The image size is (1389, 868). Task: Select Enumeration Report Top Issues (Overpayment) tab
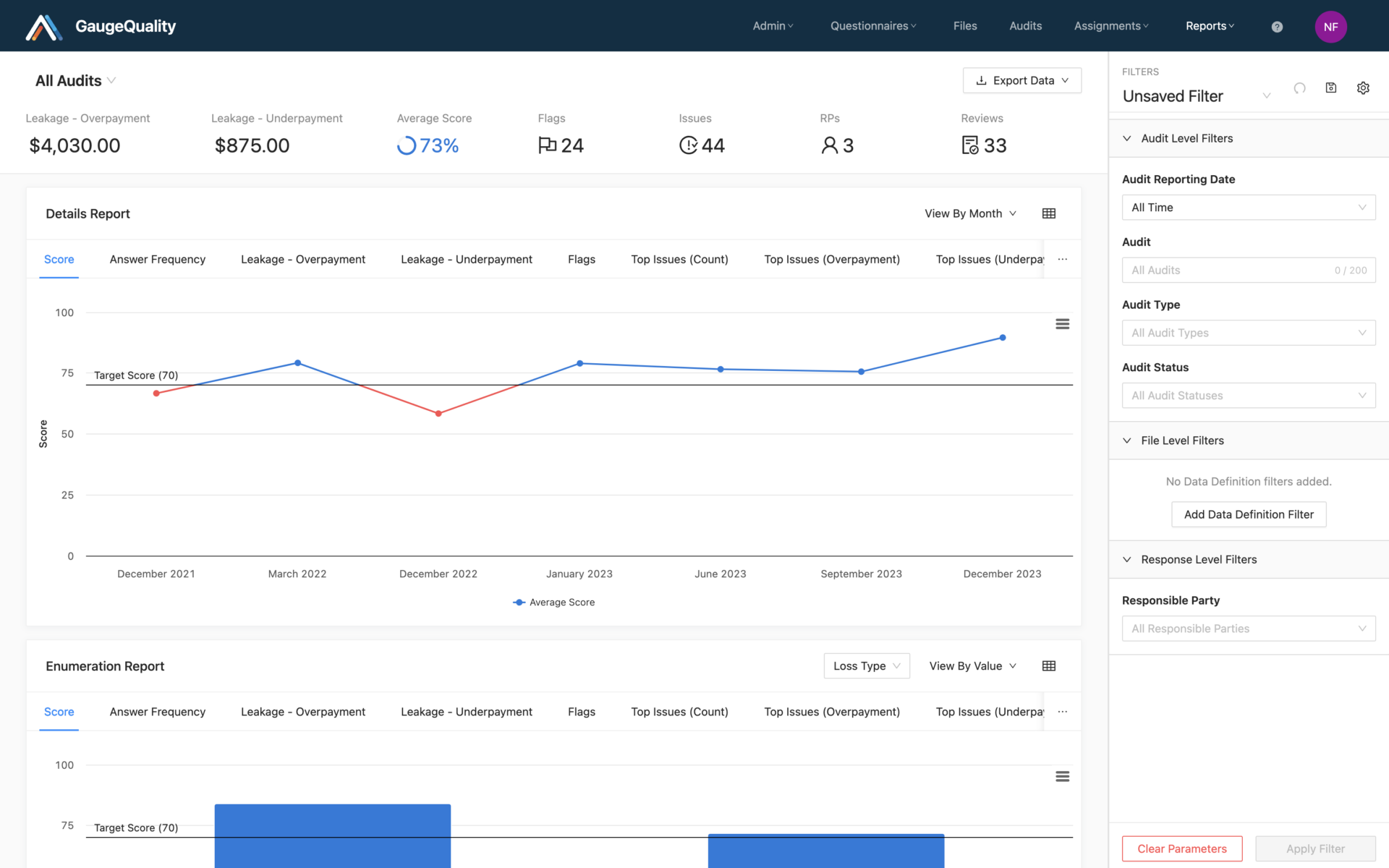pos(832,712)
